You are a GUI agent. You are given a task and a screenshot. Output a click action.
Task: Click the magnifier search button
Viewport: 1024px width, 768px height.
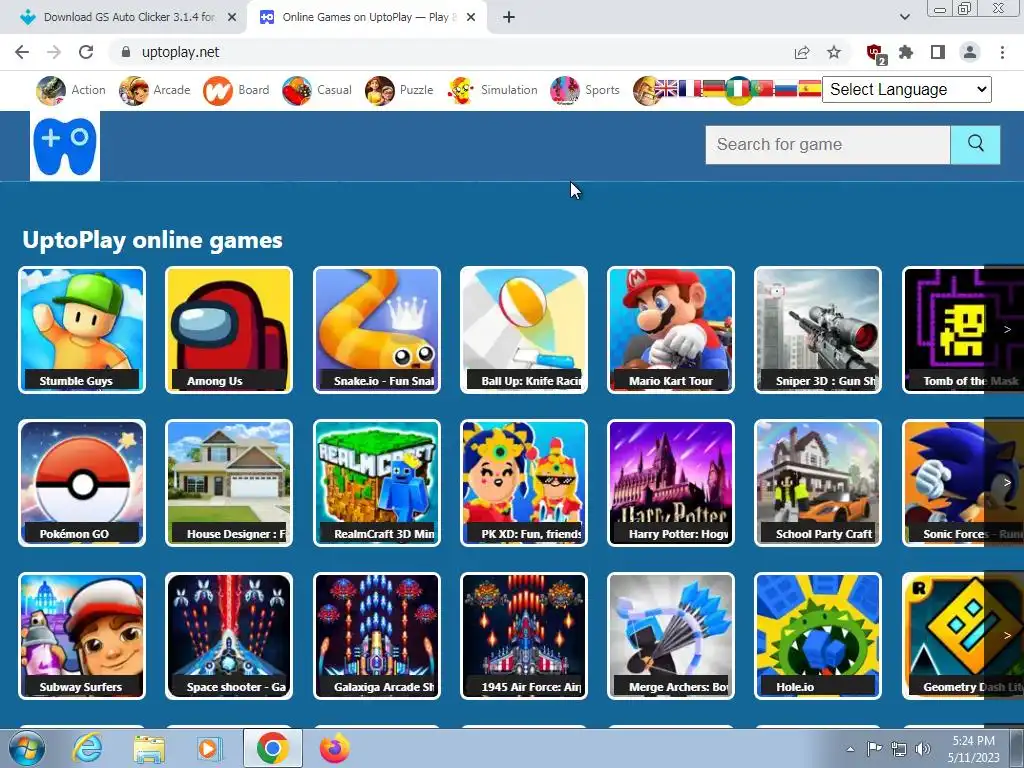click(x=975, y=144)
